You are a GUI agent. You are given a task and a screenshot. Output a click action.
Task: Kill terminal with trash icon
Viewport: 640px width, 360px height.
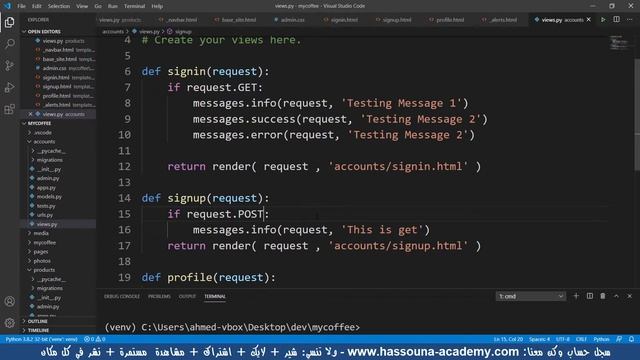click(x=603, y=296)
